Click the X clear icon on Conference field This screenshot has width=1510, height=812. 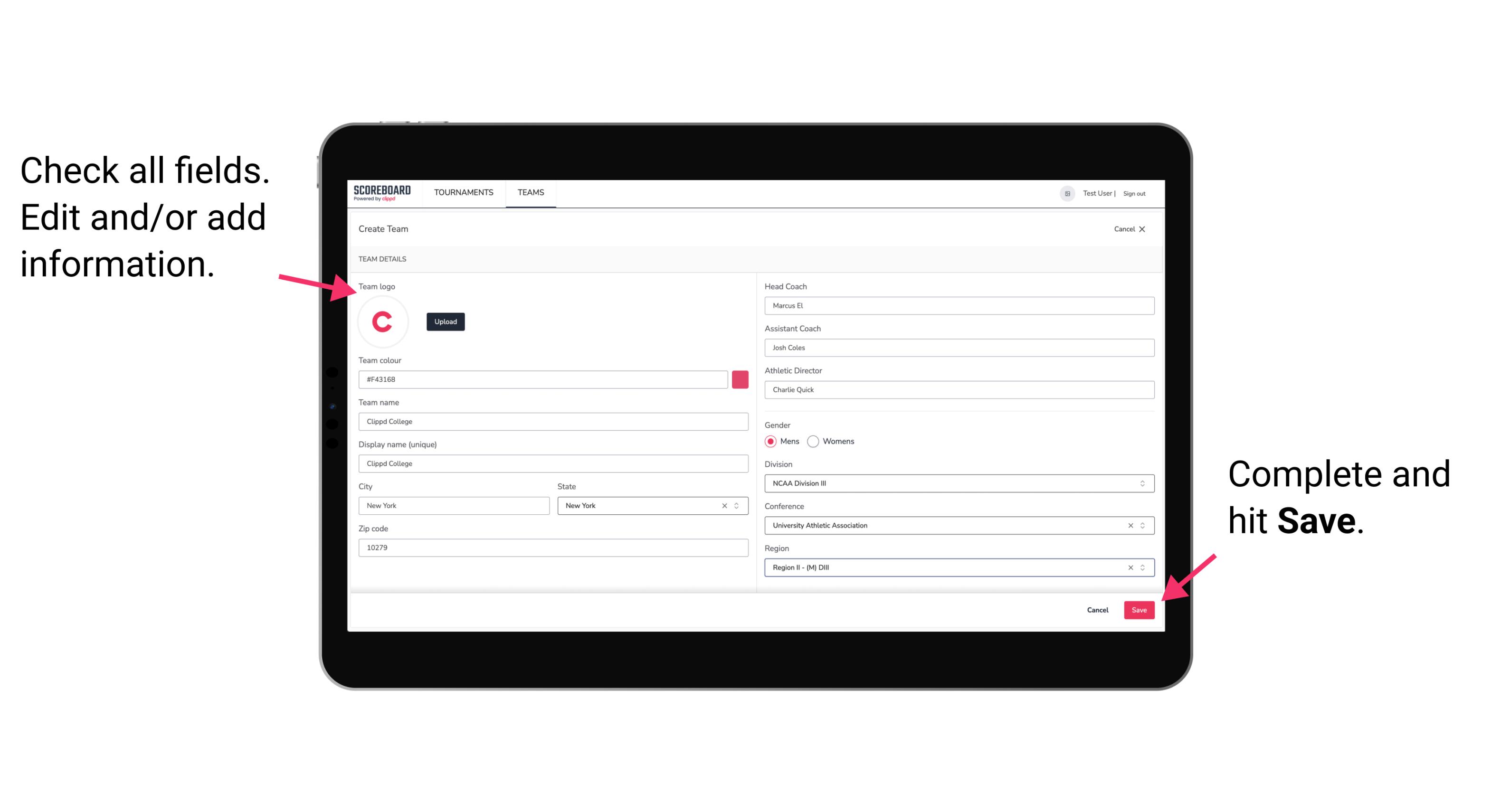pyautogui.click(x=1128, y=525)
